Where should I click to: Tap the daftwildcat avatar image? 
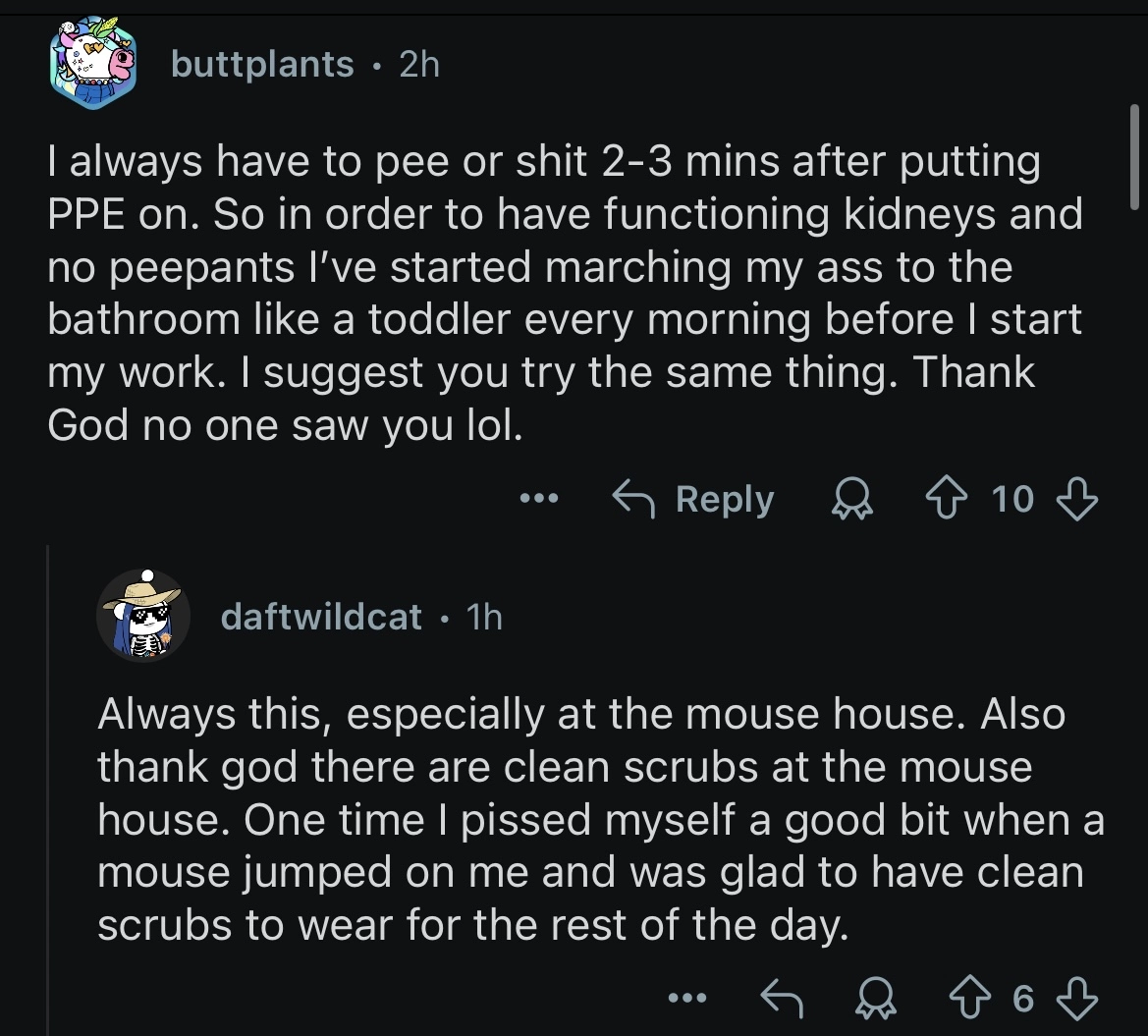143,616
